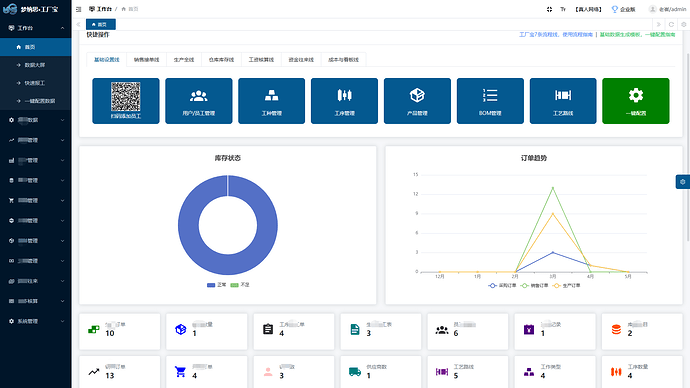The image size is (690, 388).
Task: Click the 工作类型 card icon
Action: pyautogui.click(x=529, y=372)
